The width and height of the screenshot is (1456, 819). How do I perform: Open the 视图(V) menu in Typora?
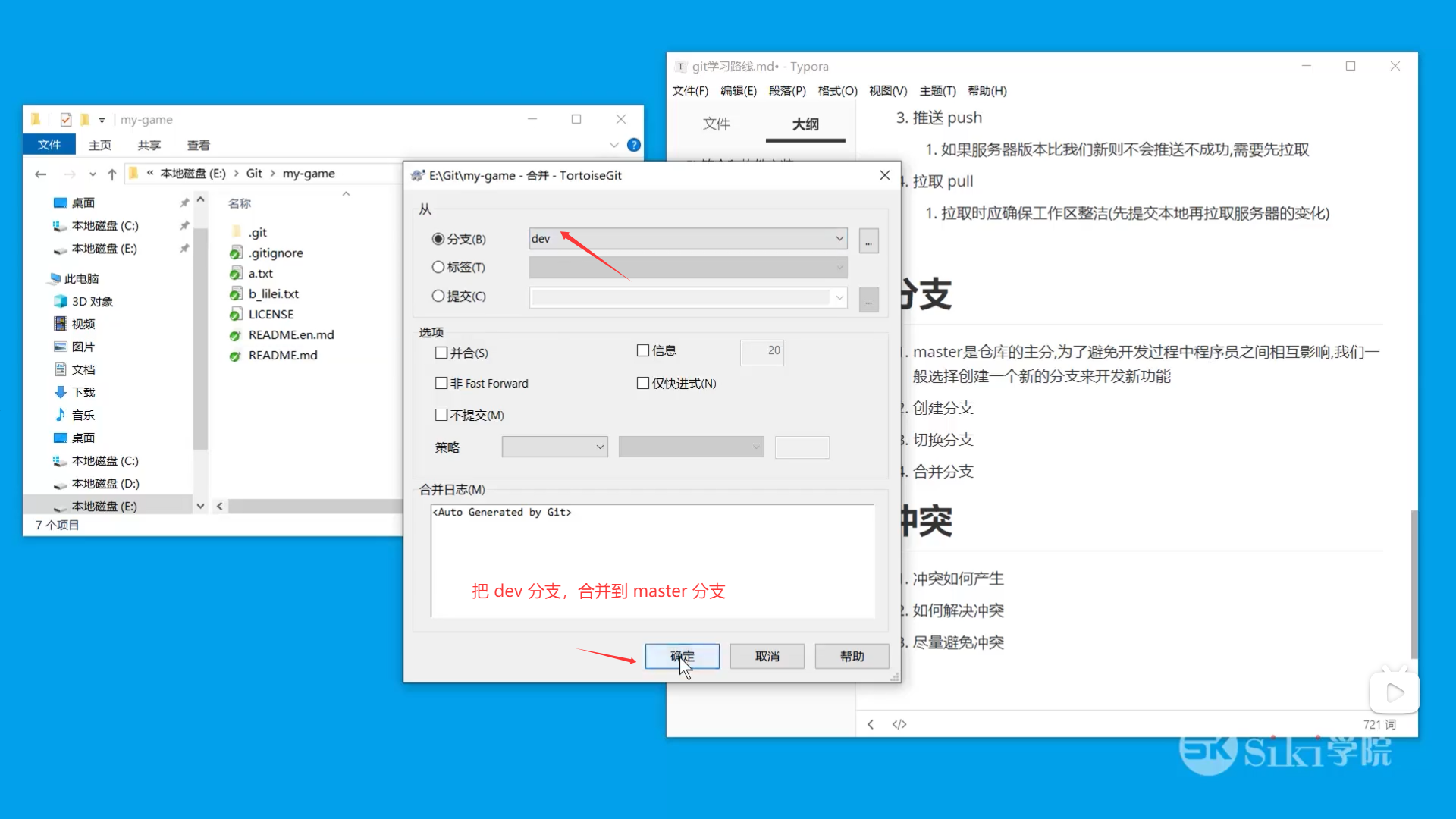[x=887, y=90]
